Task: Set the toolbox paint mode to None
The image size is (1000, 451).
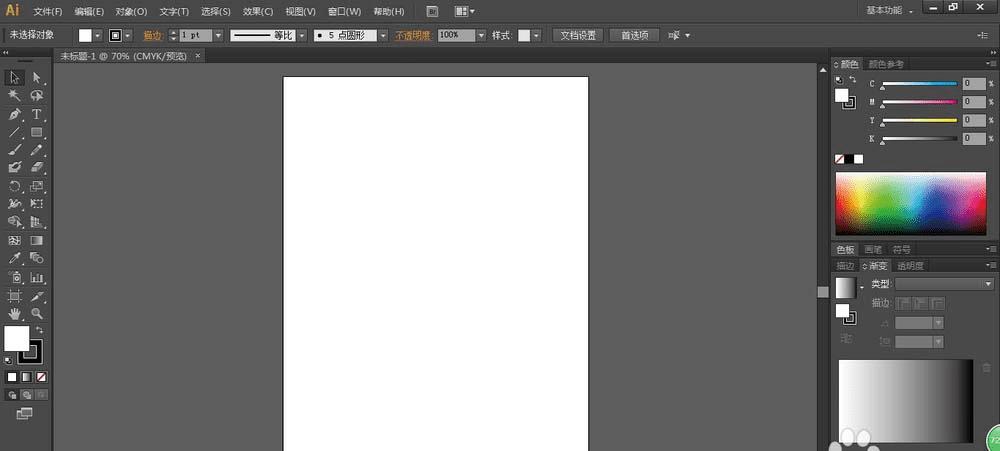Action: (x=41, y=377)
